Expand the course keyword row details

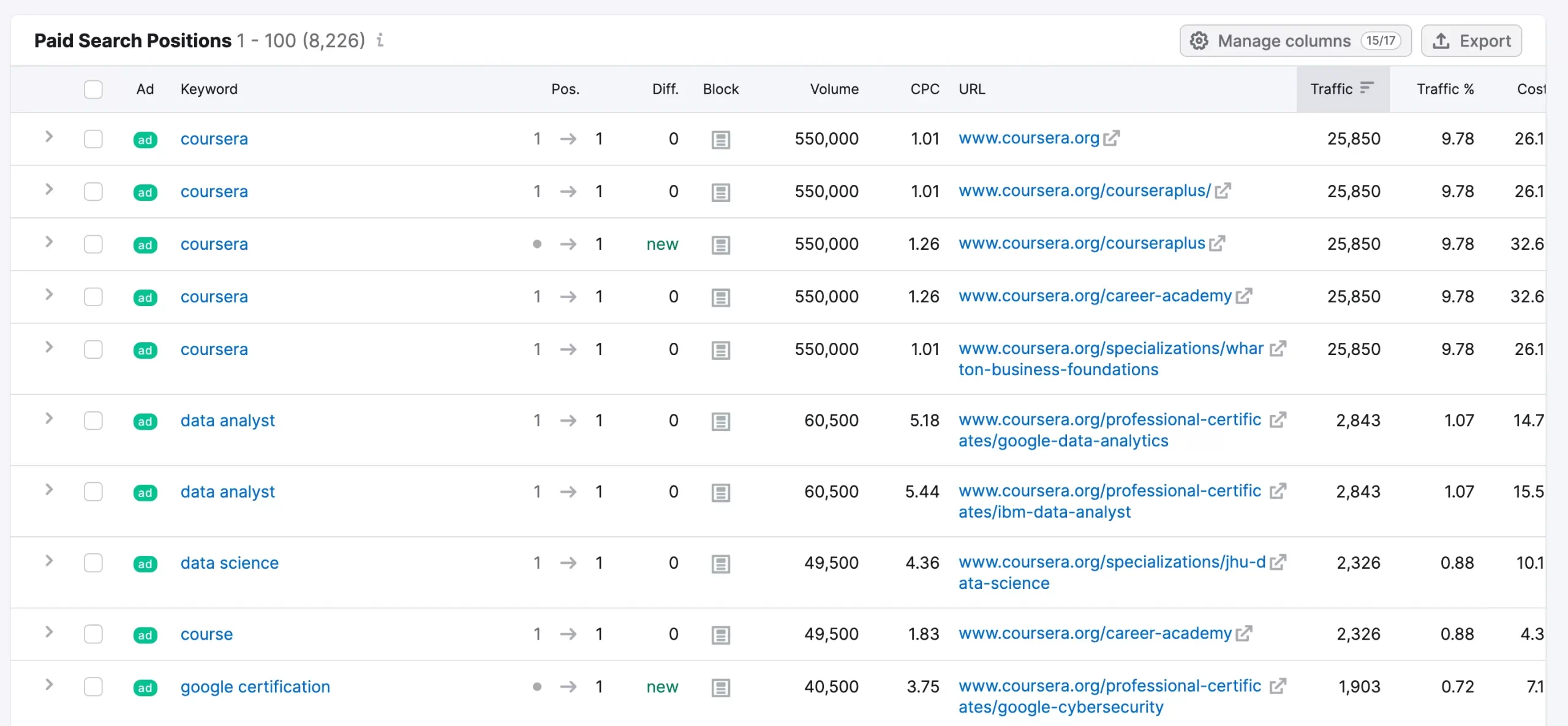49,632
